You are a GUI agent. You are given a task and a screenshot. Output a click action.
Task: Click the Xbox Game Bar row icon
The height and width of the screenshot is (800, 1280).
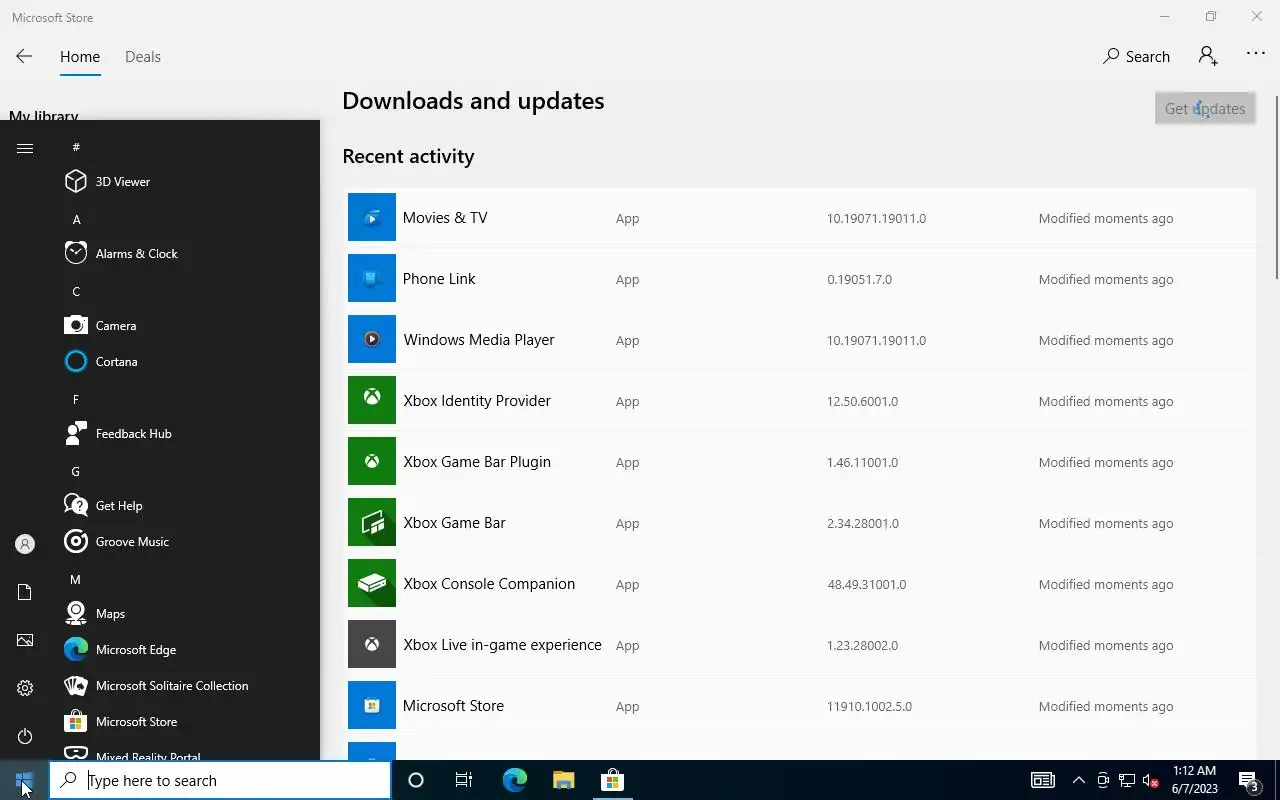372,522
